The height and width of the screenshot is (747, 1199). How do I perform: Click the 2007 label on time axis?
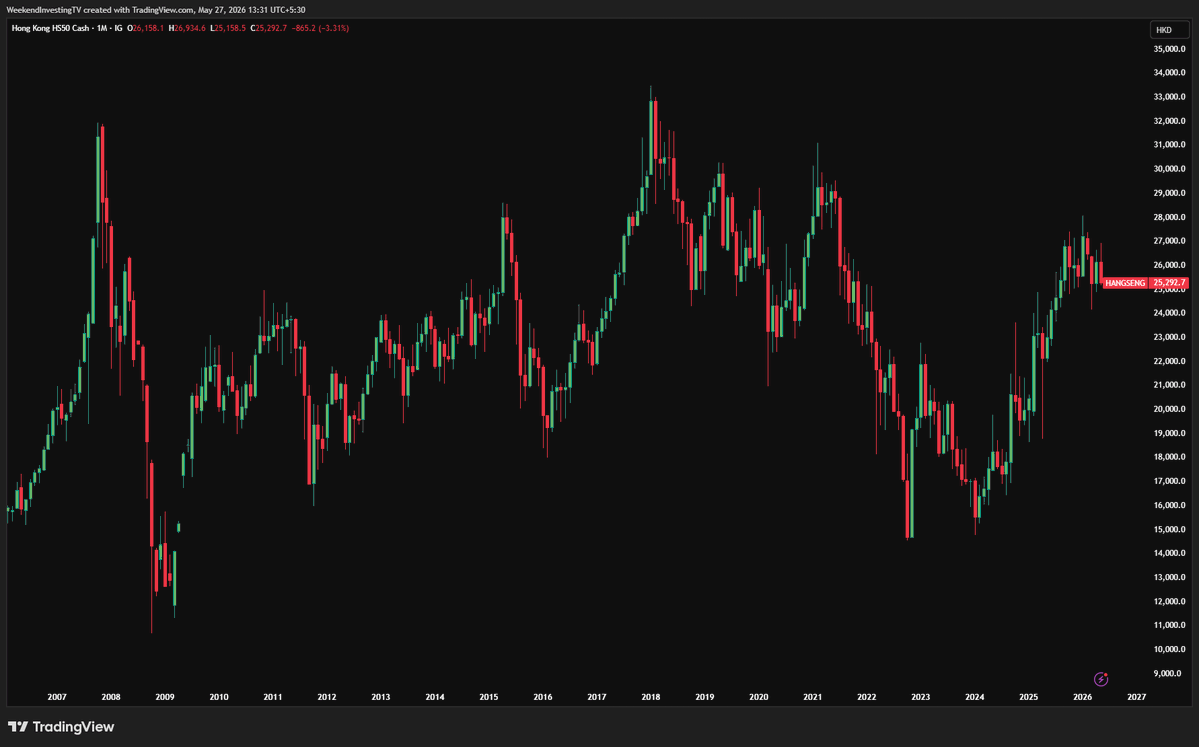pos(57,697)
